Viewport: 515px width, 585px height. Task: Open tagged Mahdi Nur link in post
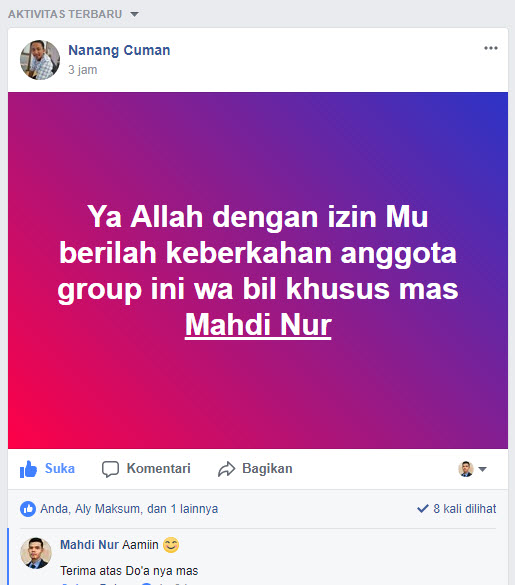258,325
